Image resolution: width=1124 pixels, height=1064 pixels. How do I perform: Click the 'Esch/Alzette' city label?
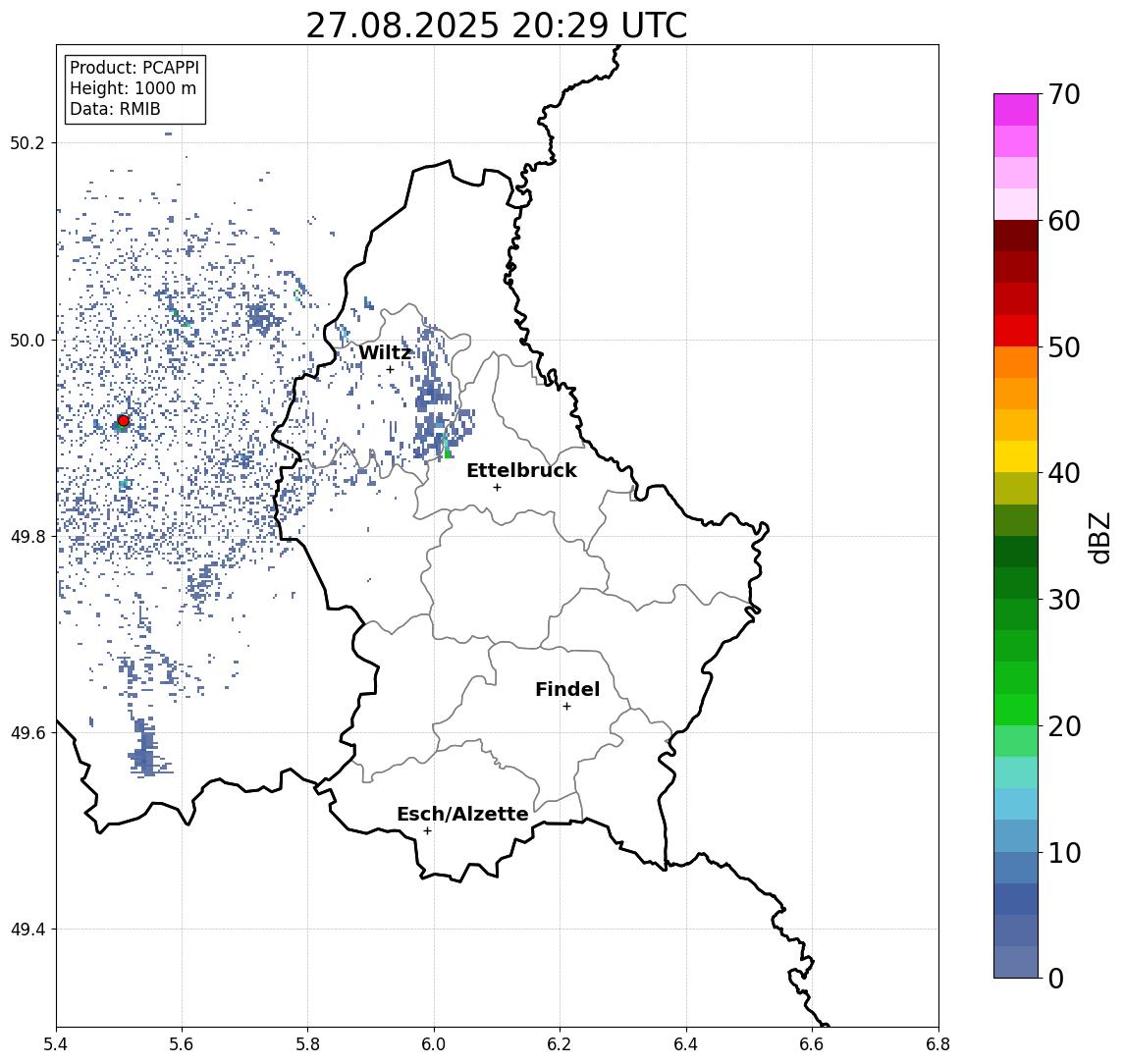click(462, 814)
